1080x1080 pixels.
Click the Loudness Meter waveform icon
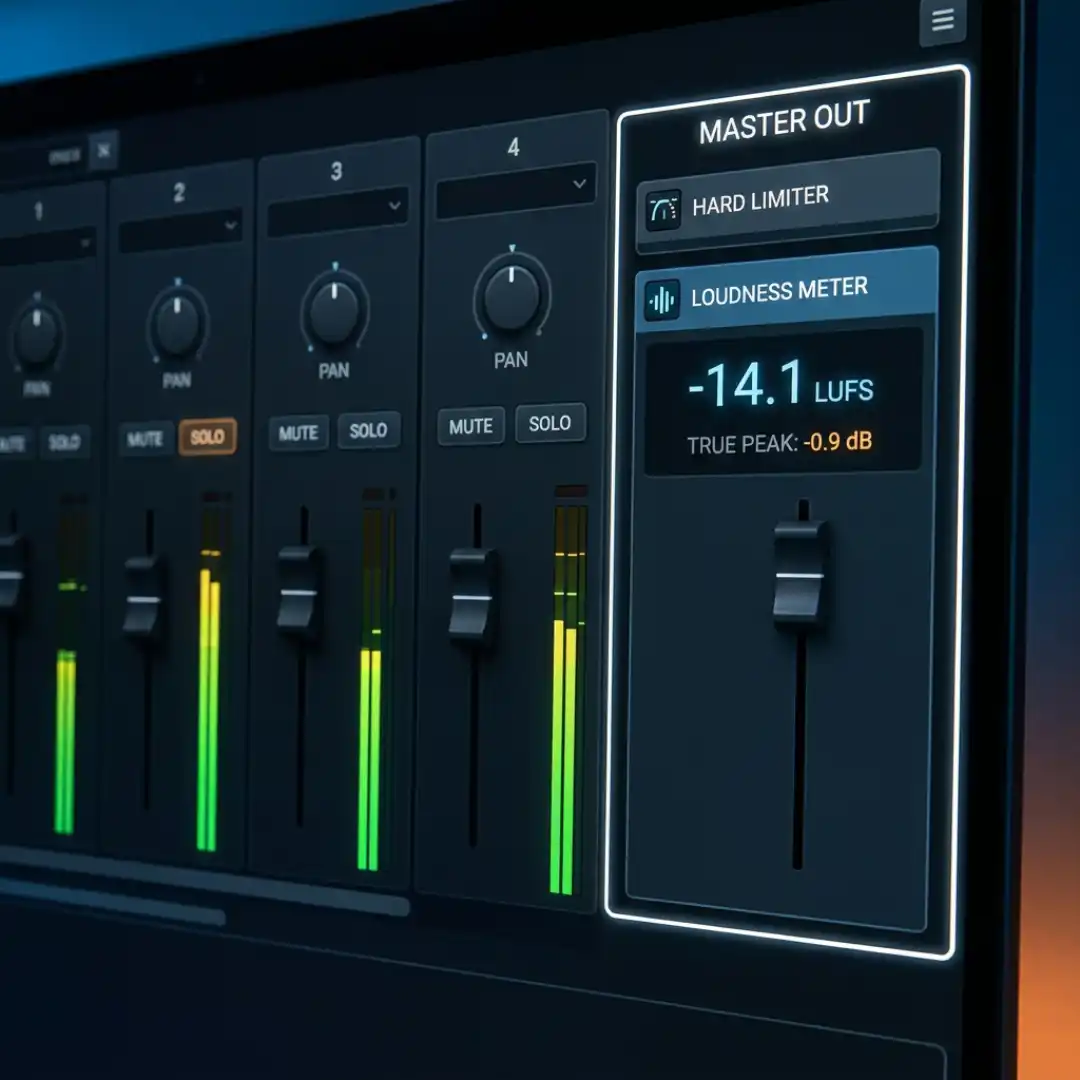pyautogui.click(x=662, y=300)
